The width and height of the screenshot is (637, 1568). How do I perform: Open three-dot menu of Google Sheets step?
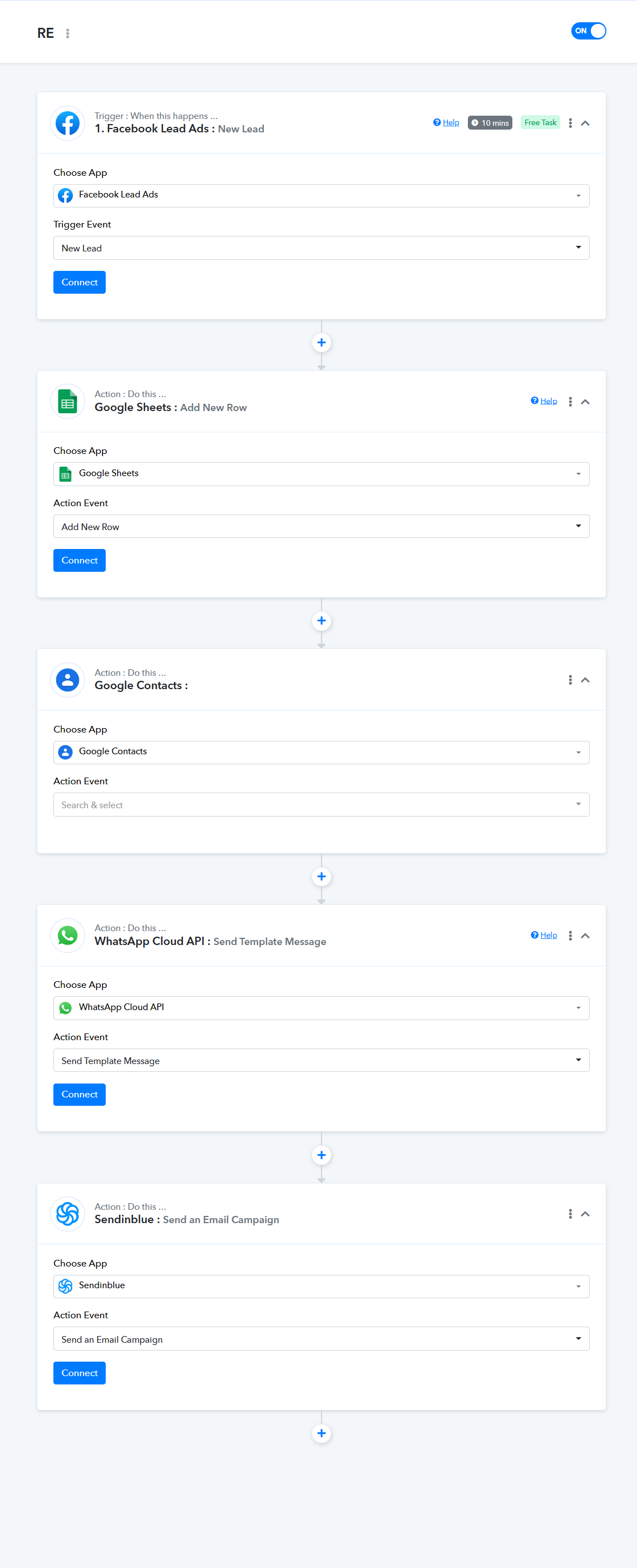point(570,402)
